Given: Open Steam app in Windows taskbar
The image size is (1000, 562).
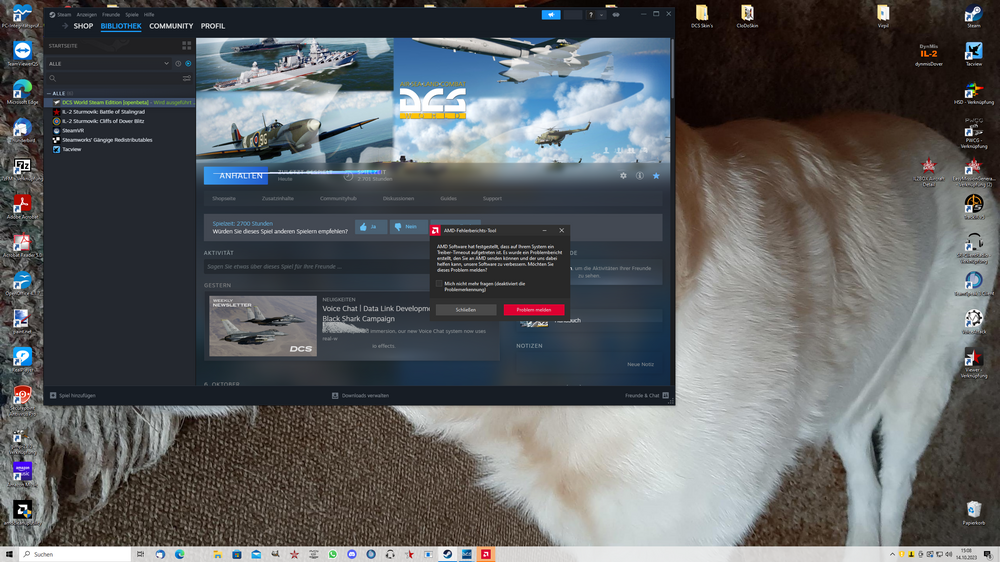Looking at the screenshot, I should tap(448, 554).
